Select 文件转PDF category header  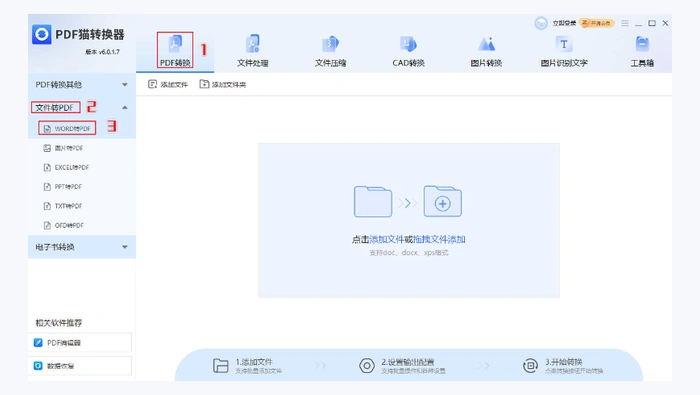(x=82, y=108)
